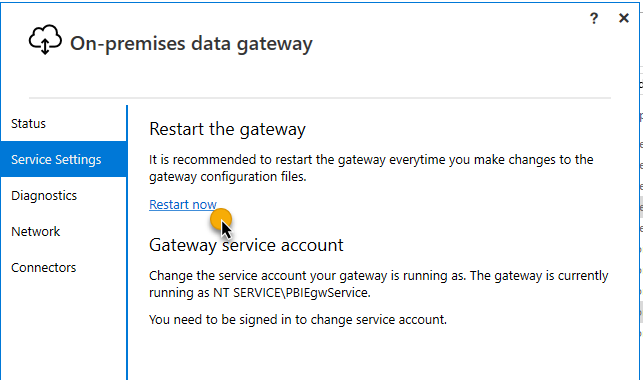This screenshot has height=380, width=643.
Task: Open the Diagnostics tab
Action: coord(44,196)
